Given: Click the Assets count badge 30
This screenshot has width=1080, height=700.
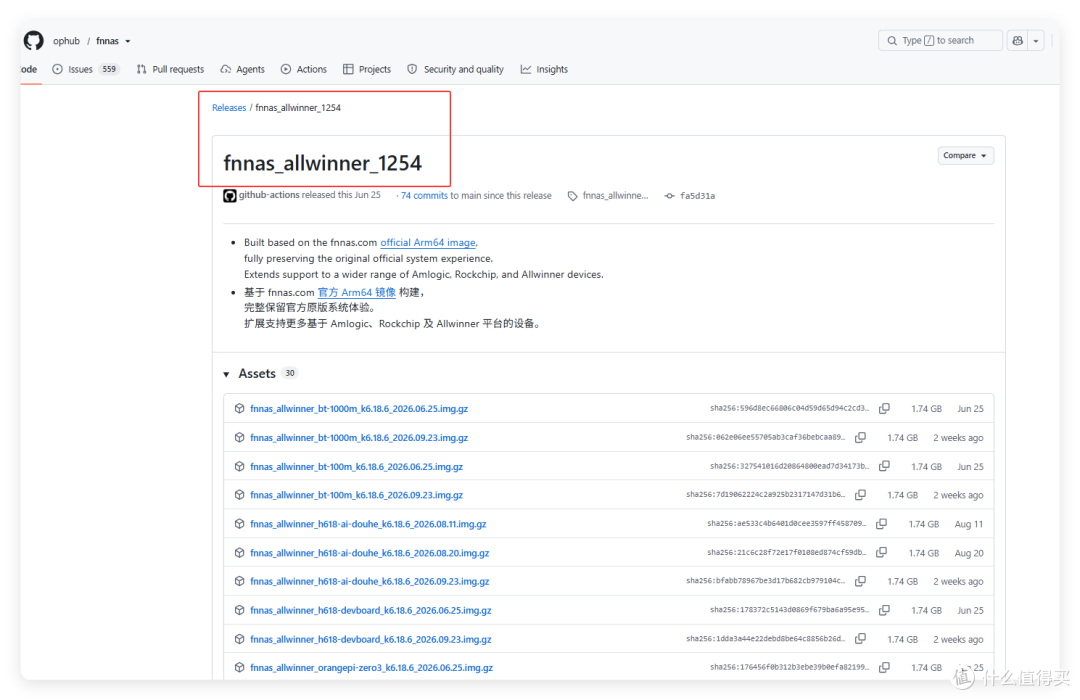Looking at the screenshot, I should point(290,373).
